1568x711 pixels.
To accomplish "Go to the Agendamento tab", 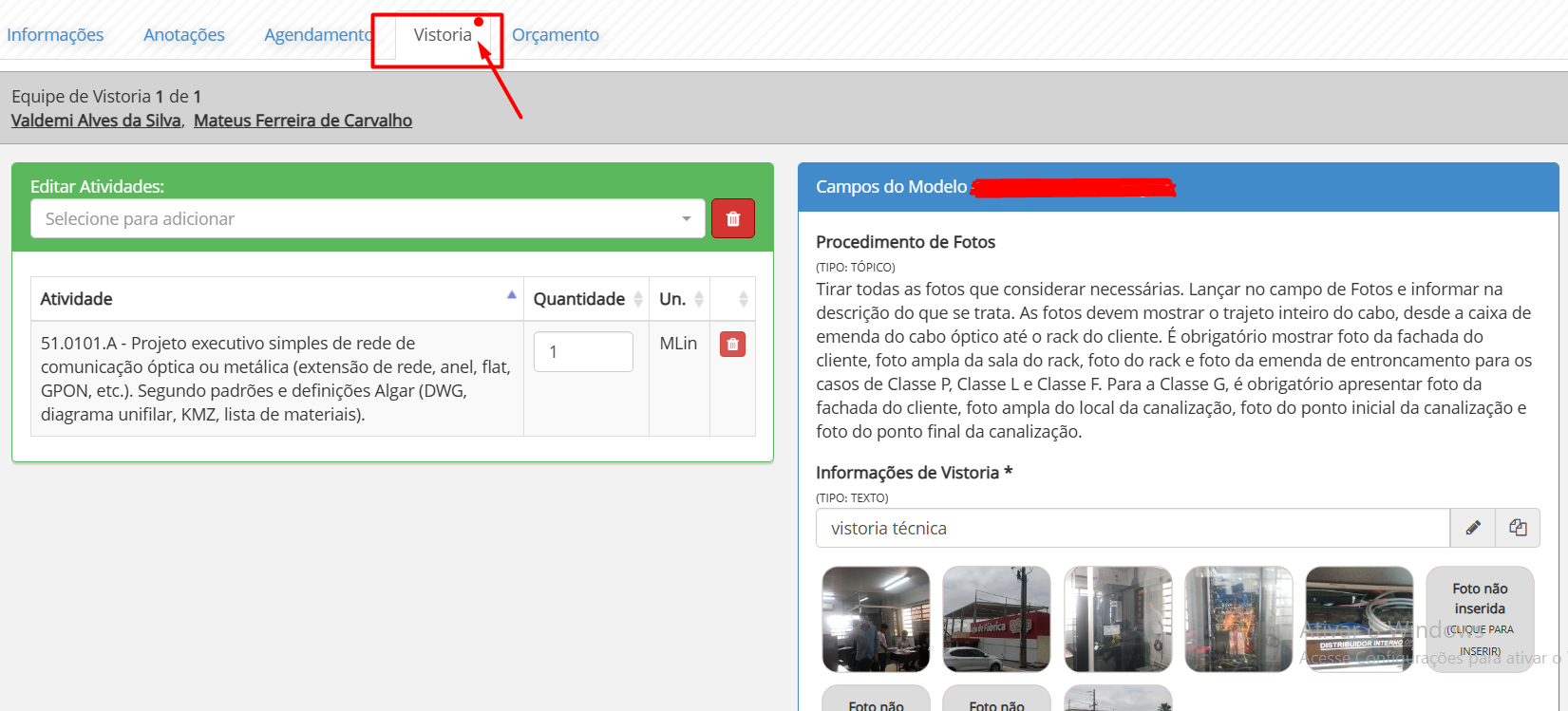I will pyautogui.click(x=317, y=35).
